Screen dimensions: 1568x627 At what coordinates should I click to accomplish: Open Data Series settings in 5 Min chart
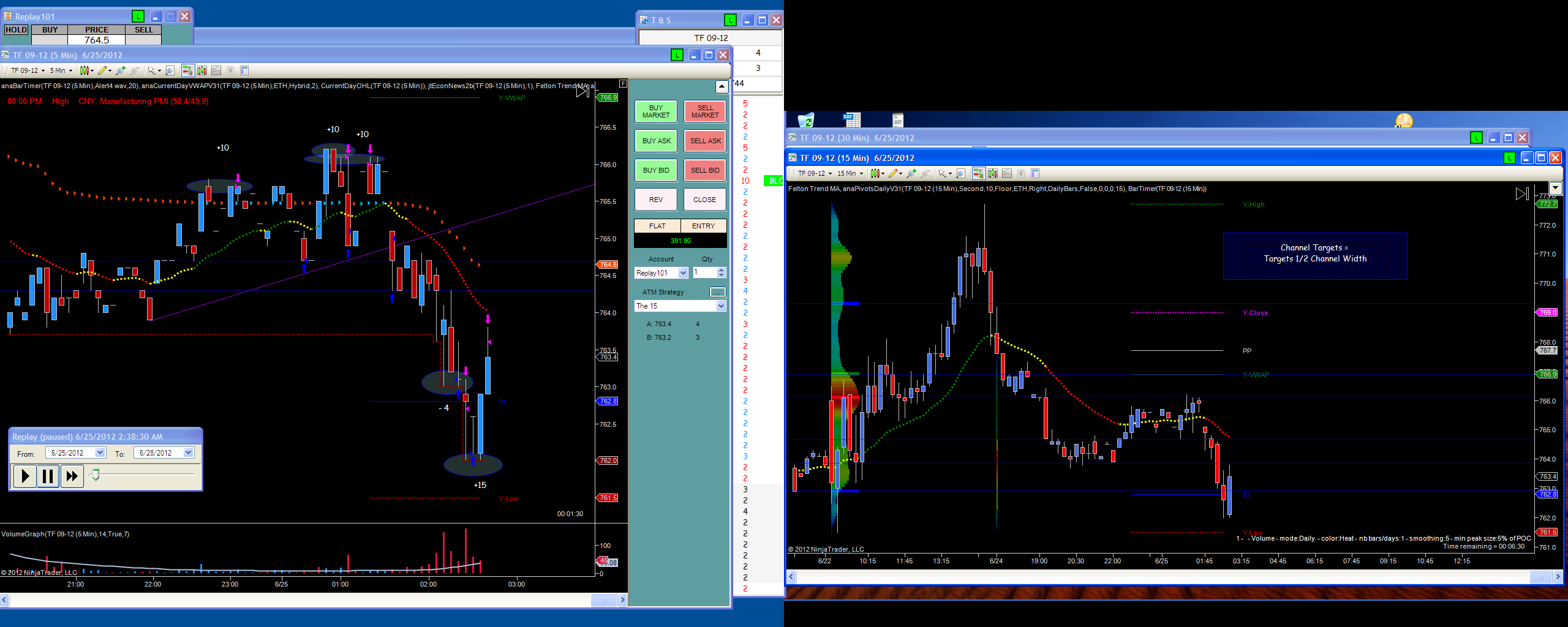(x=202, y=70)
